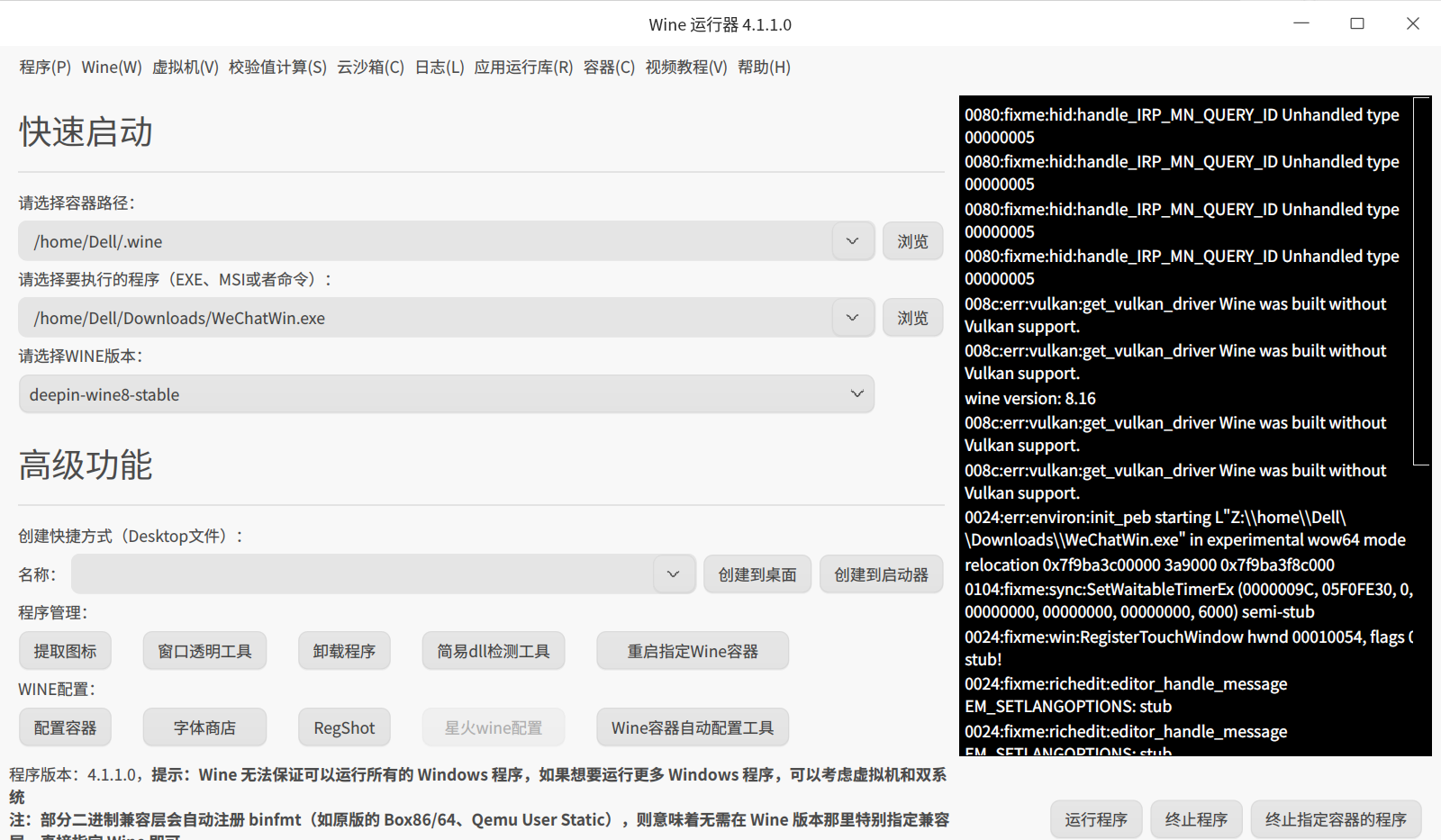Click 提取图标 button
Viewport: 1441px width, 840px height.
click(x=65, y=651)
